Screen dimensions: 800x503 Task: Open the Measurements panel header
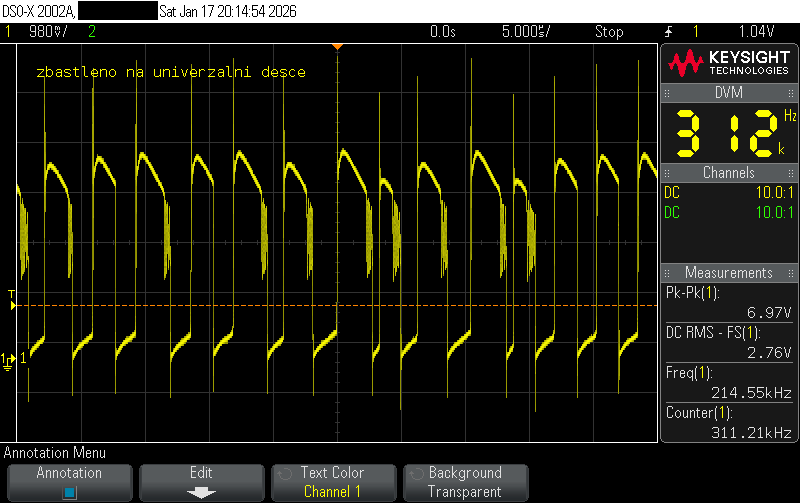coord(728,273)
